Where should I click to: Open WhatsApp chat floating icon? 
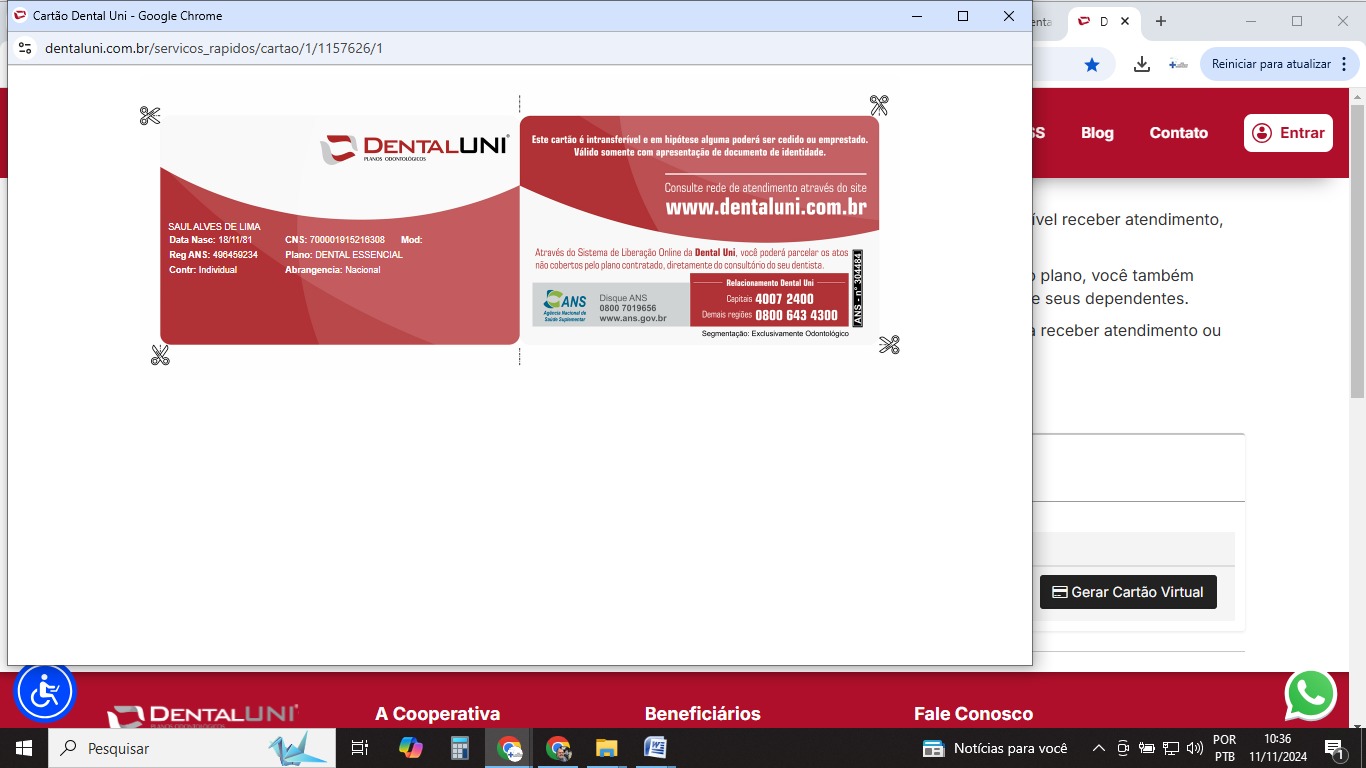coord(1311,694)
